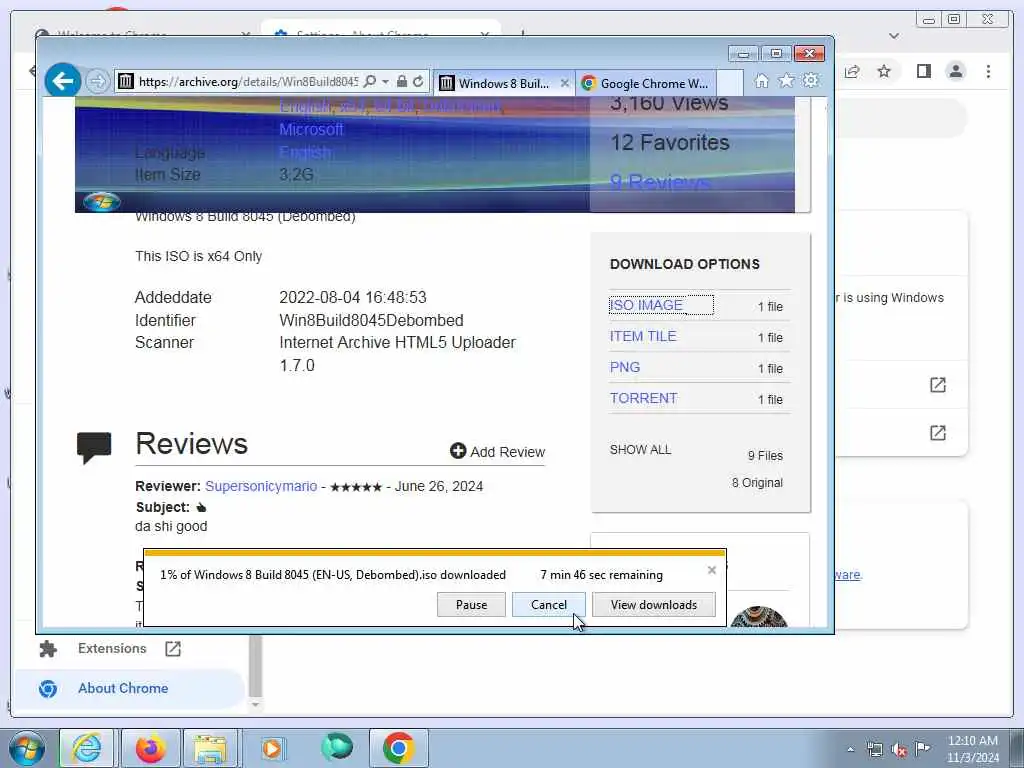Click the archive.org site icon in the address bar
The image size is (1024, 768).
pyautogui.click(x=125, y=82)
